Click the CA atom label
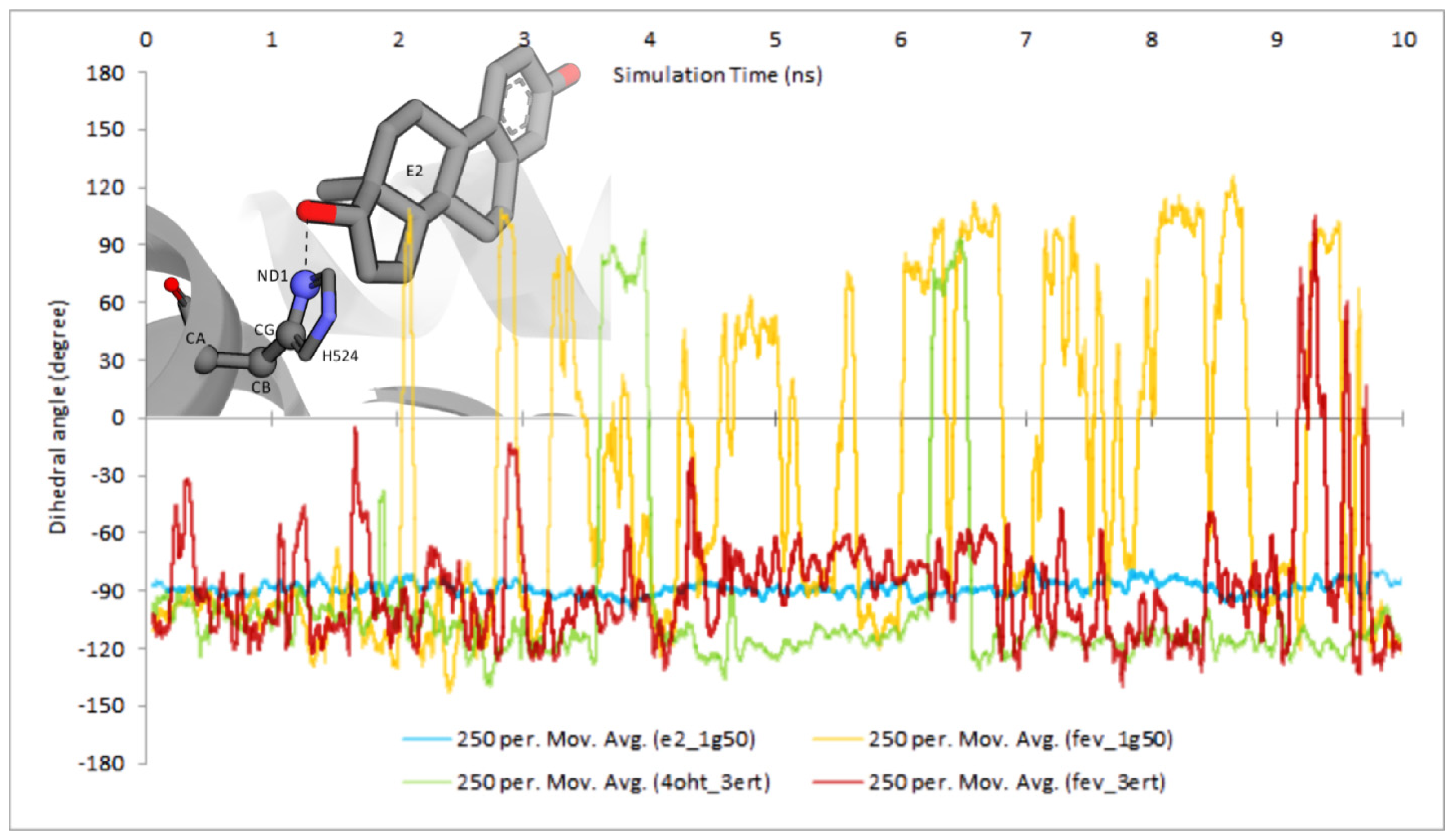The width and height of the screenshot is (1454, 840). pyautogui.click(x=195, y=339)
